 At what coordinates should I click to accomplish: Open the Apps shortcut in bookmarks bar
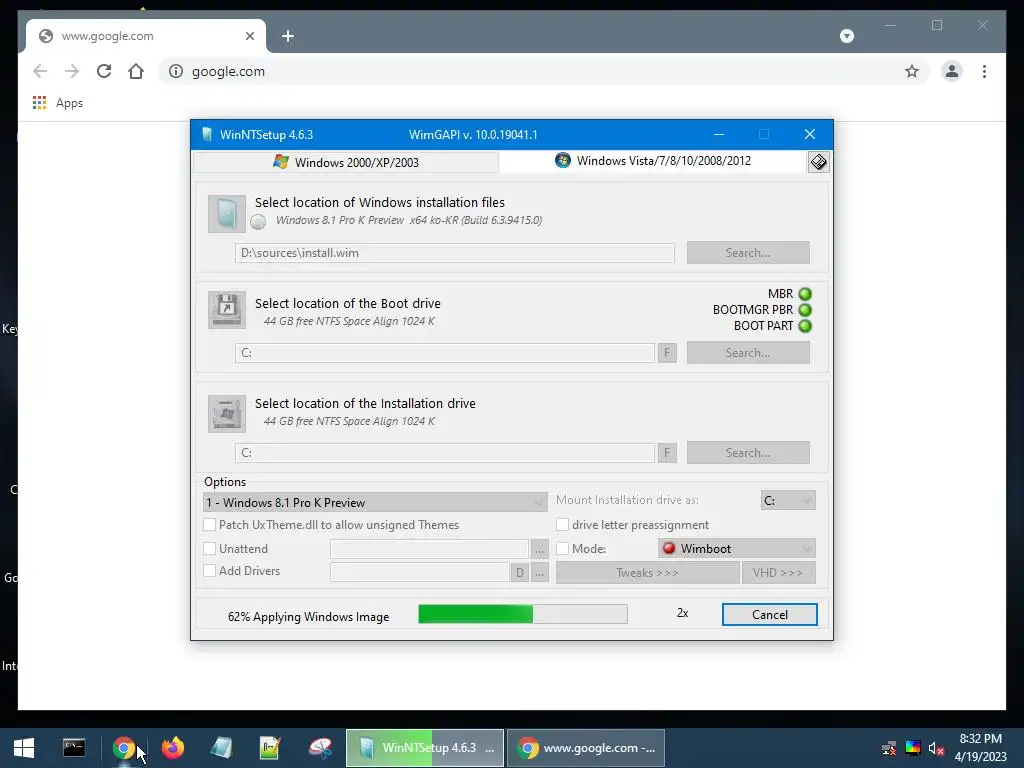(57, 103)
